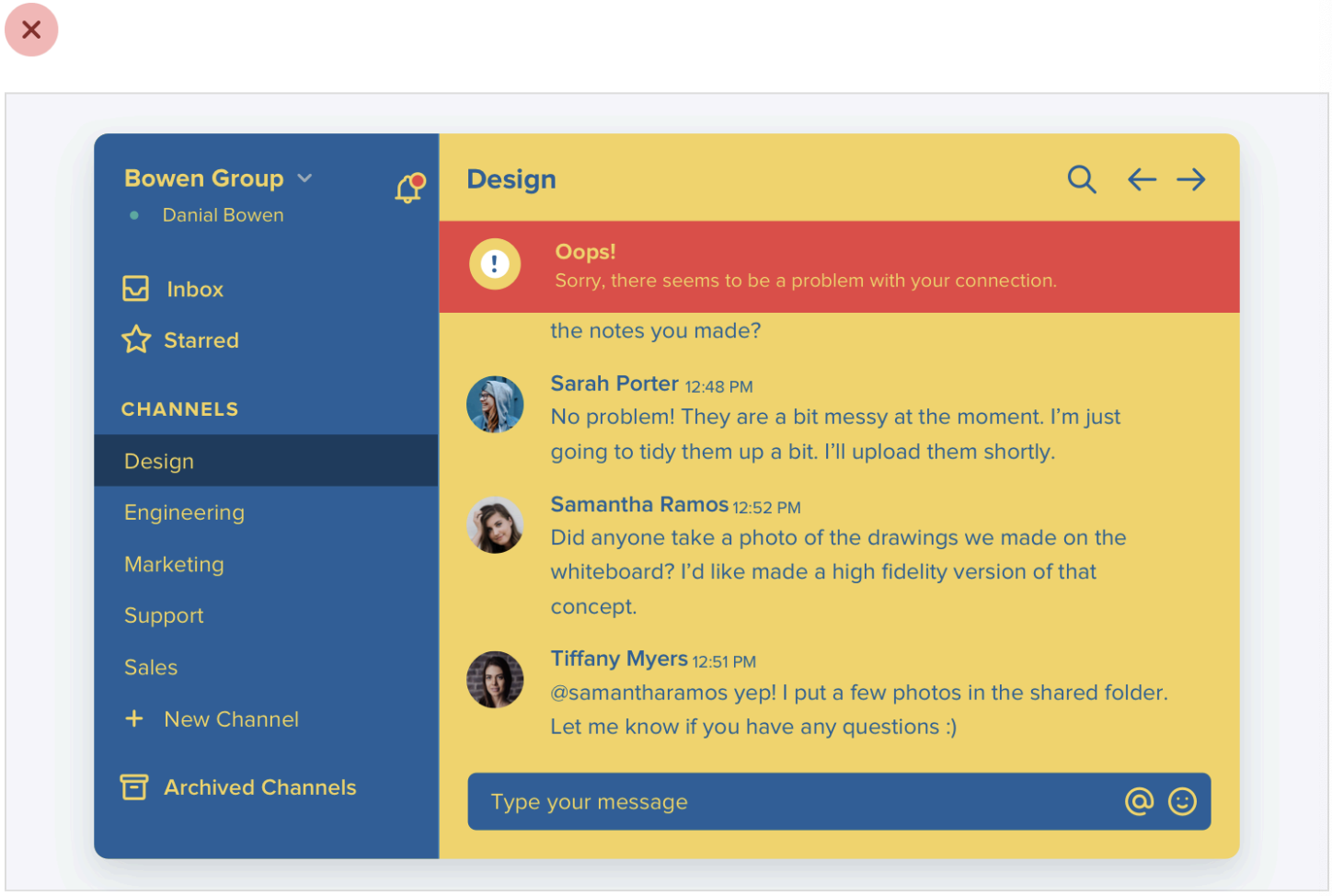Viewport: 1332px width, 896px height.
Task: Expand the Bowen Group workspace dropdown
Action: pos(304,178)
